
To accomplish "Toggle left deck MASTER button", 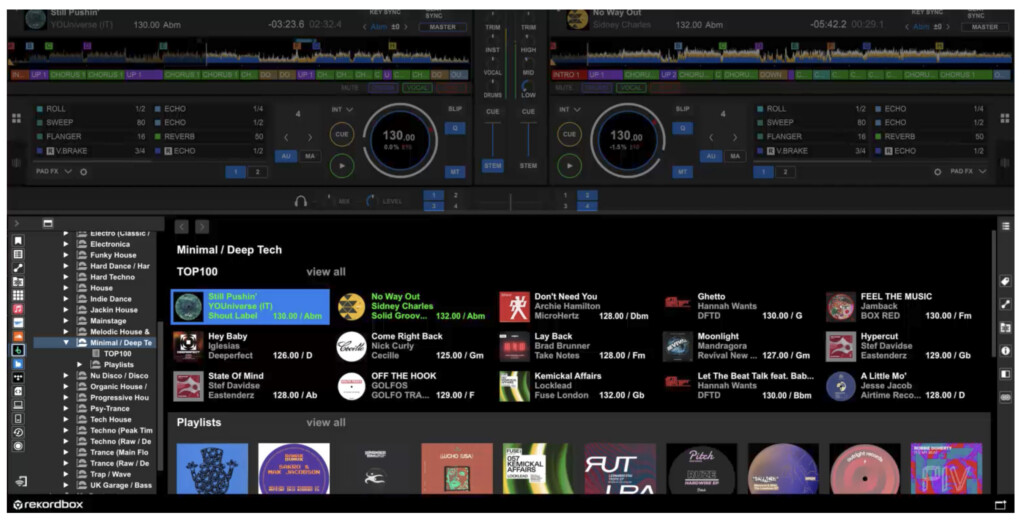I will (x=443, y=27).
